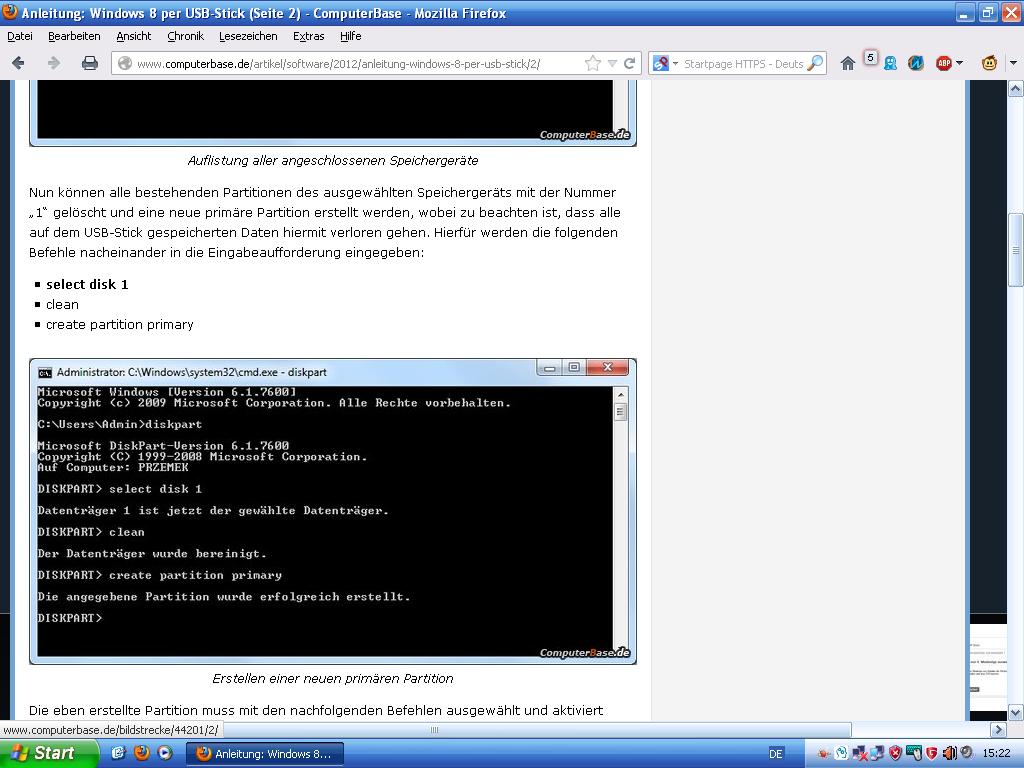The image size is (1024, 768).
Task: Click the site identity globe icon
Action: [x=125, y=63]
